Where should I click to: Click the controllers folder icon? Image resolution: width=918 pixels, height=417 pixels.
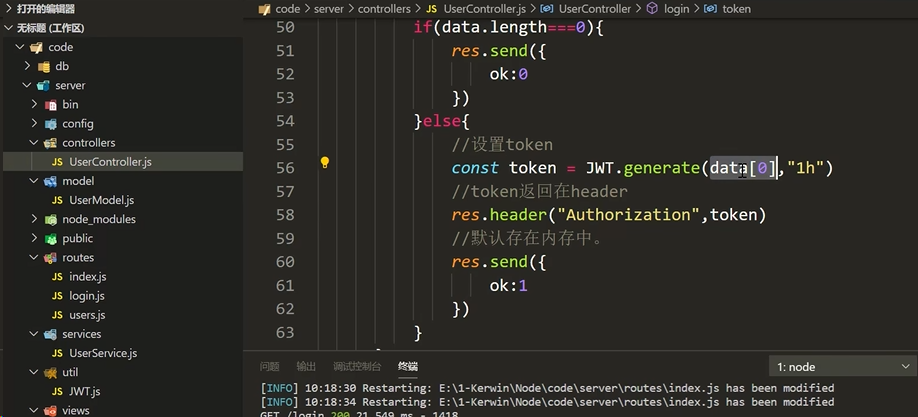51,143
